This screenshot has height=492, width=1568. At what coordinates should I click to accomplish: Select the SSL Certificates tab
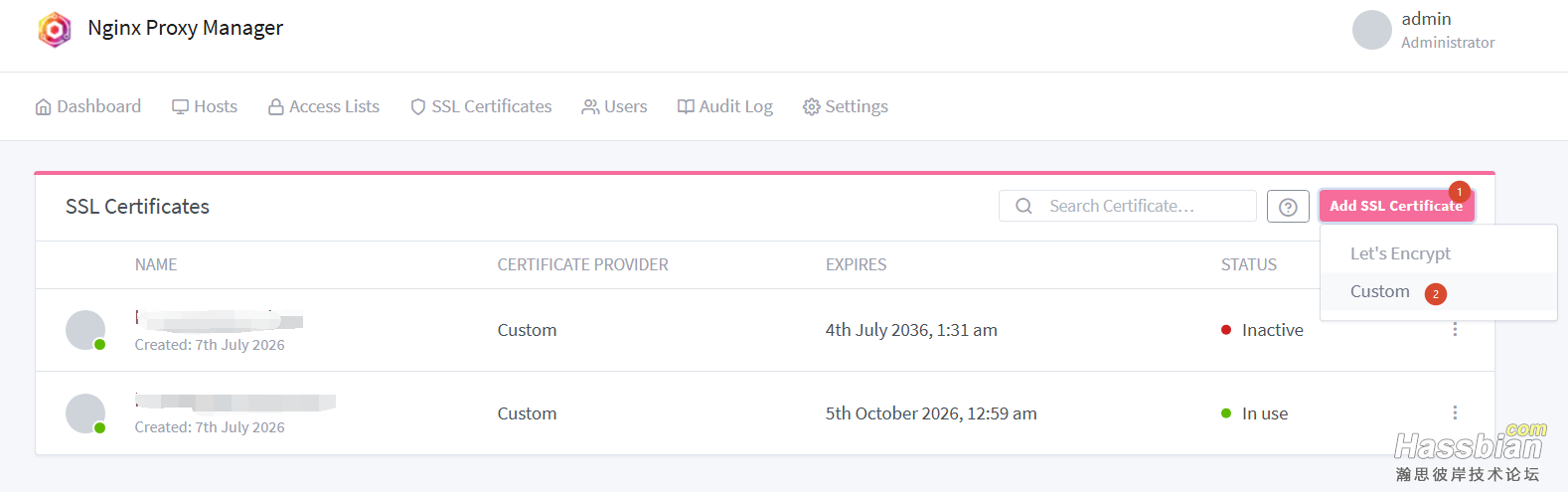point(481,106)
